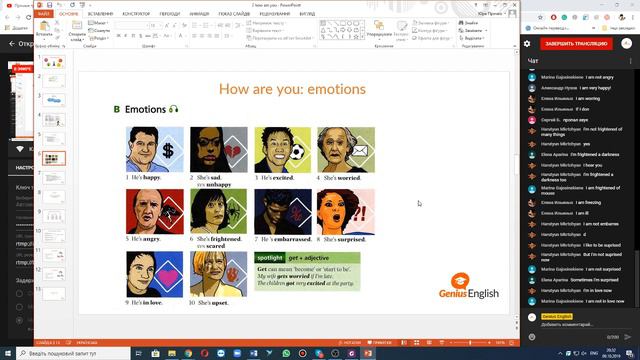Toggle the Notes pane in status bar

point(349,343)
